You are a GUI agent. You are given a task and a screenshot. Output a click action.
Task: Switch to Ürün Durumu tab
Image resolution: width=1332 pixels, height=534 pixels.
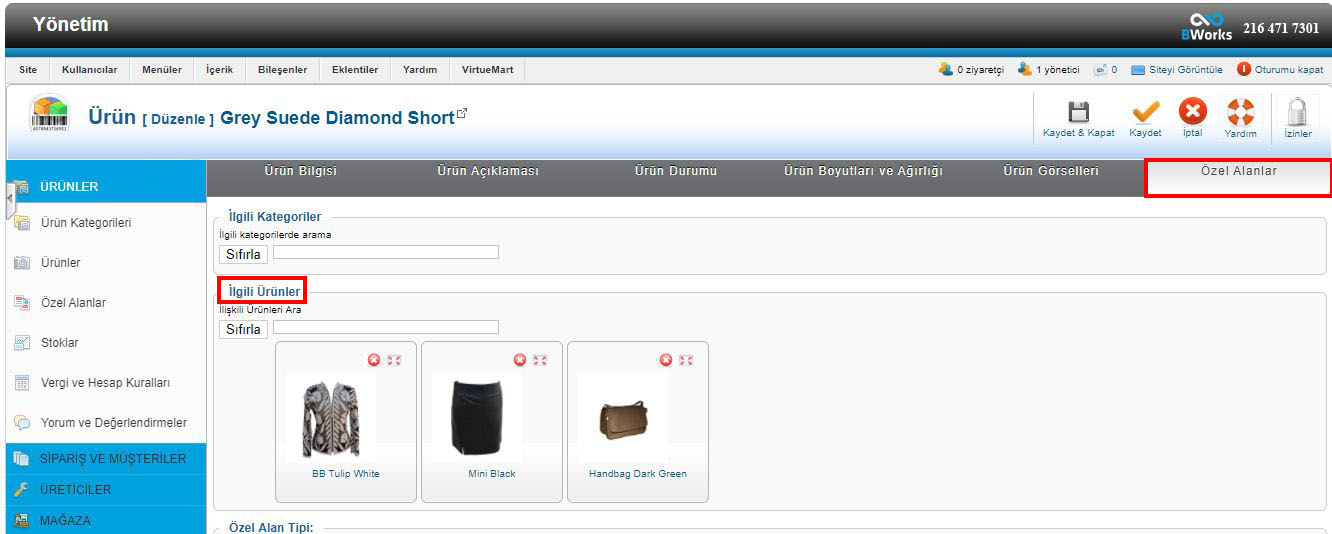(676, 171)
